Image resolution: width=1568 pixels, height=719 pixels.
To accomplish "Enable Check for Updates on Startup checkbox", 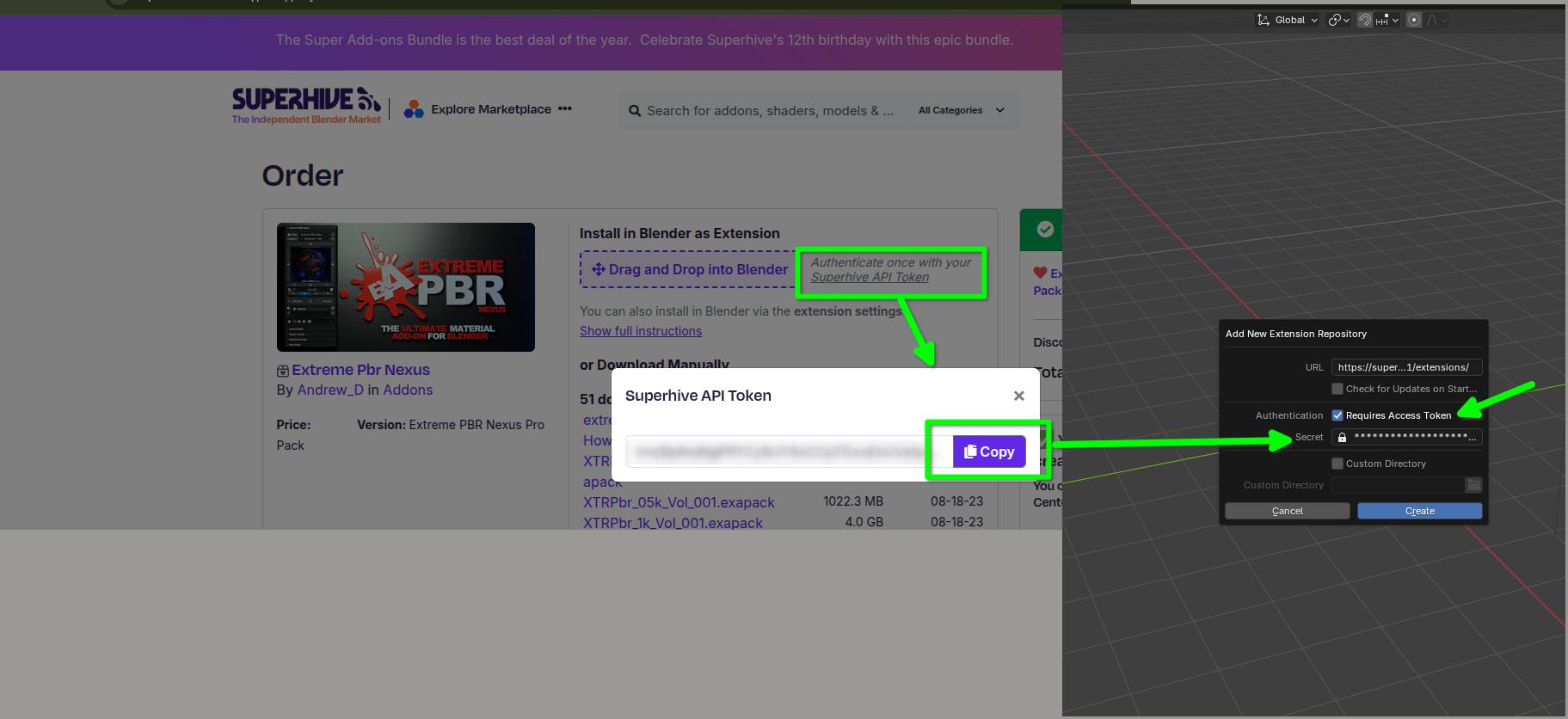I will (x=1337, y=389).
